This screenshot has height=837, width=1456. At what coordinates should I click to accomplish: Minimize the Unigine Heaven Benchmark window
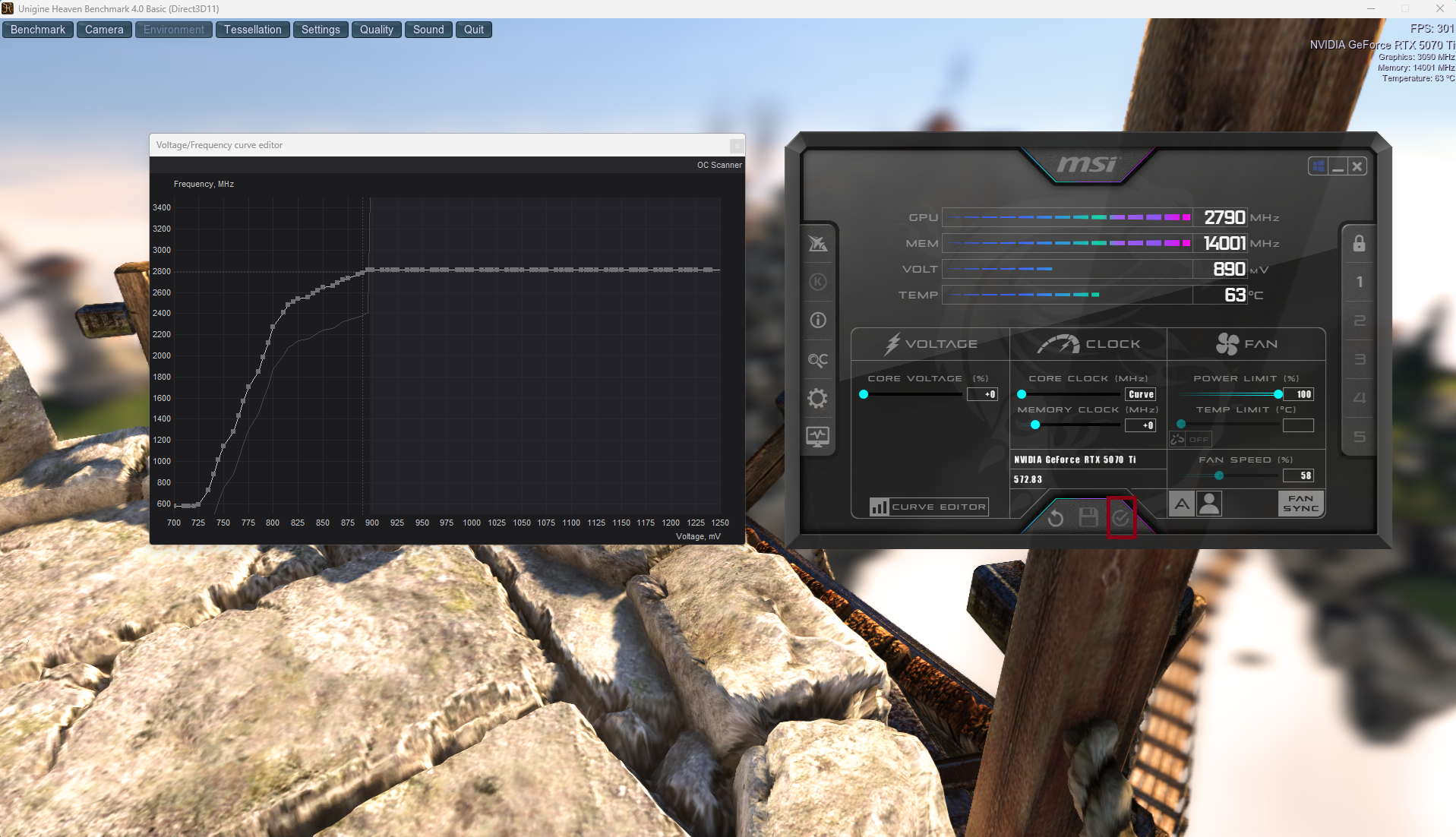point(1371,8)
